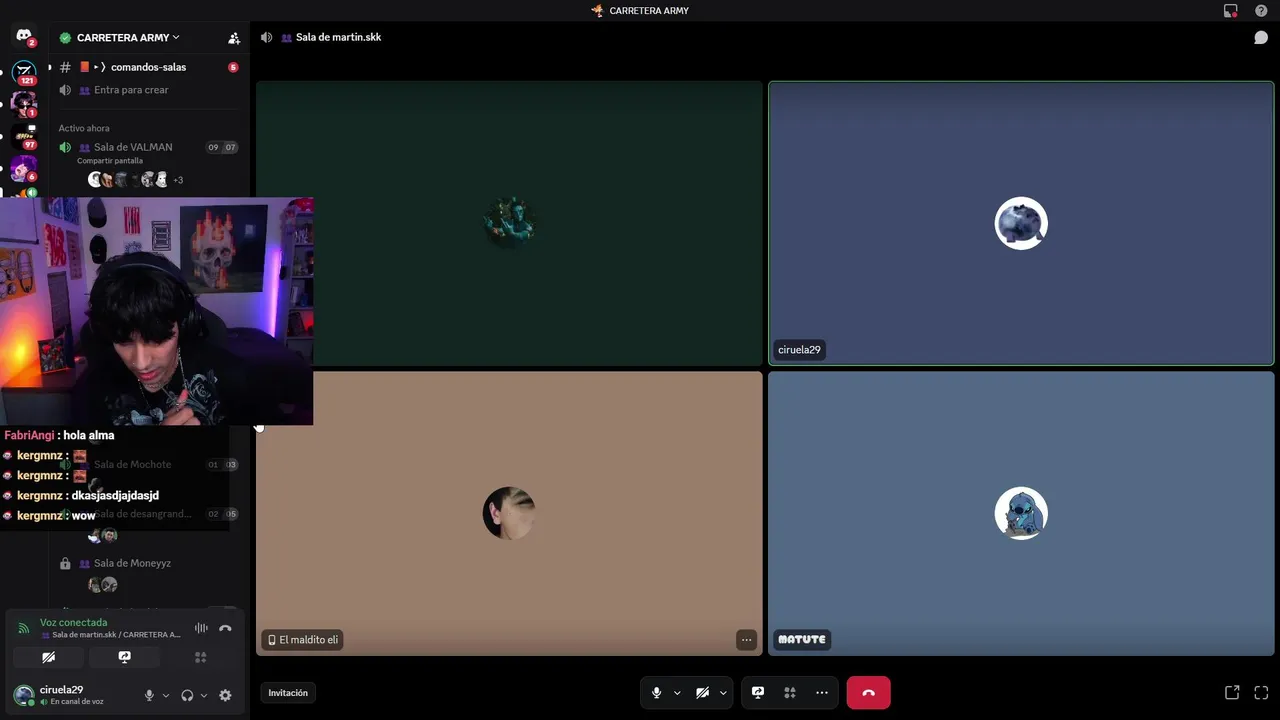
Task: Open the Sala de VALMAN voice channel
Action: [133, 147]
